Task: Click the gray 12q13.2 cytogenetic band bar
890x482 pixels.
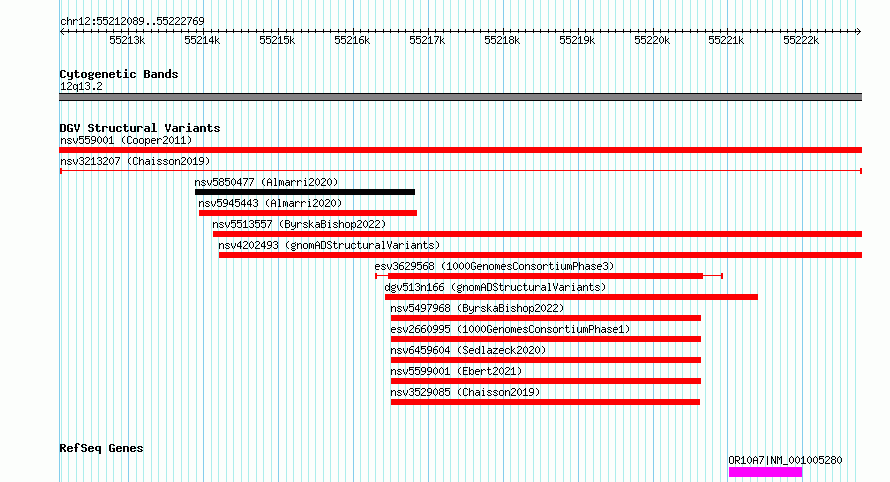Action: pyautogui.click(x=460, y=97)
